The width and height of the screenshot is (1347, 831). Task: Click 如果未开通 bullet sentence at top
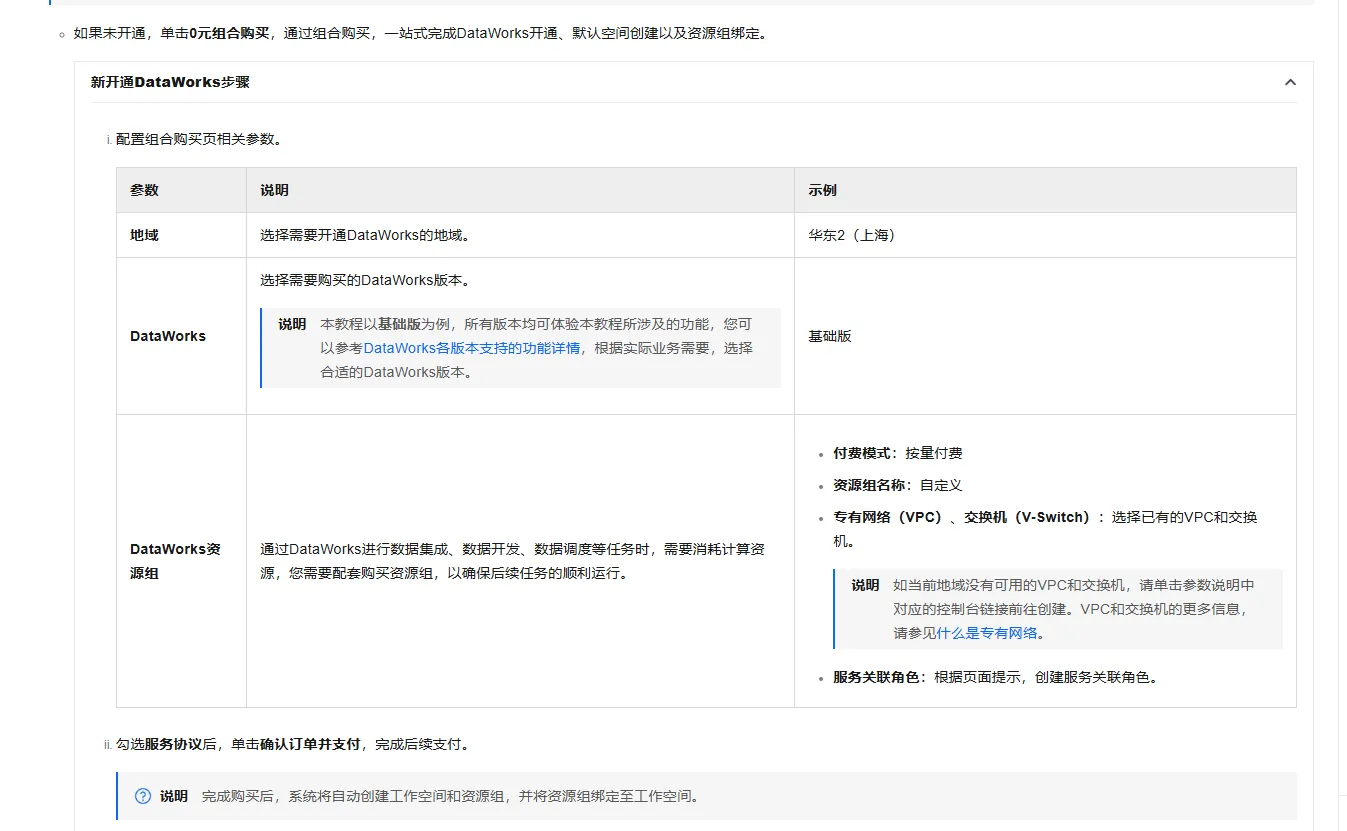420,33
